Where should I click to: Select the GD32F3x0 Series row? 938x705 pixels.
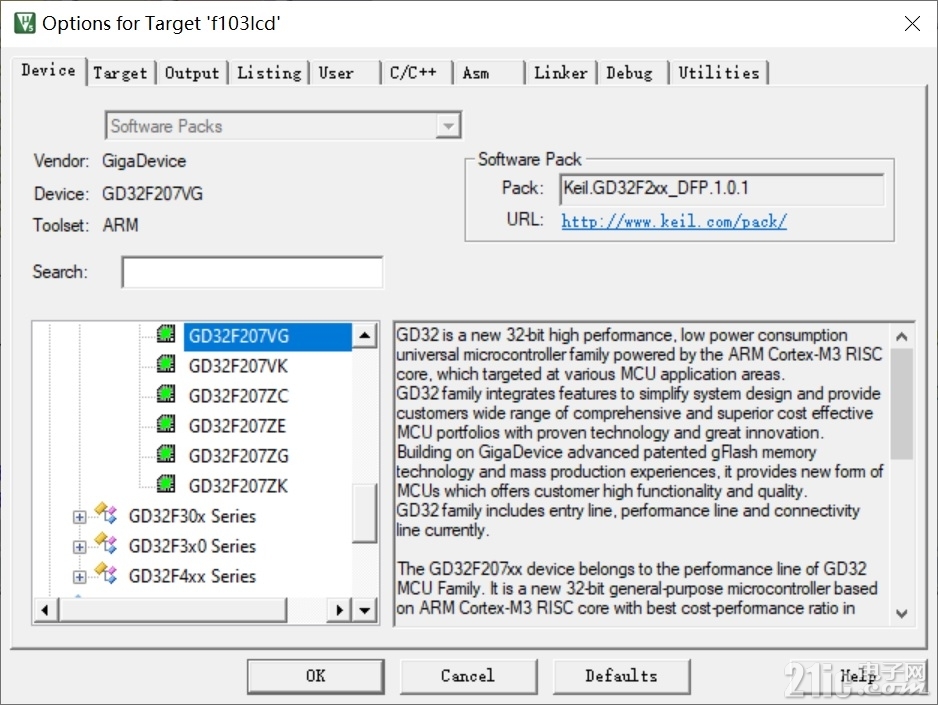(192, 546)
